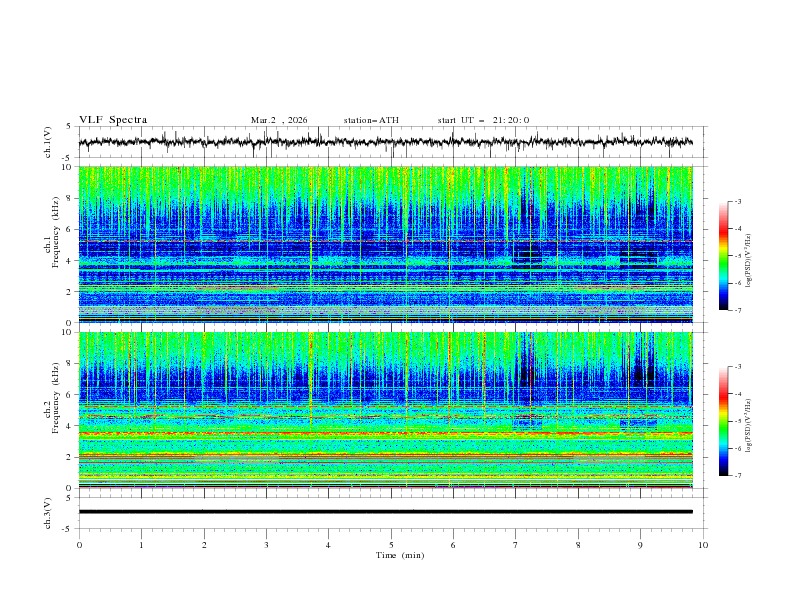The image size is (792, 612).
Task: Click the ch.2 spectrogram panel
Action: tap(385, 410)
